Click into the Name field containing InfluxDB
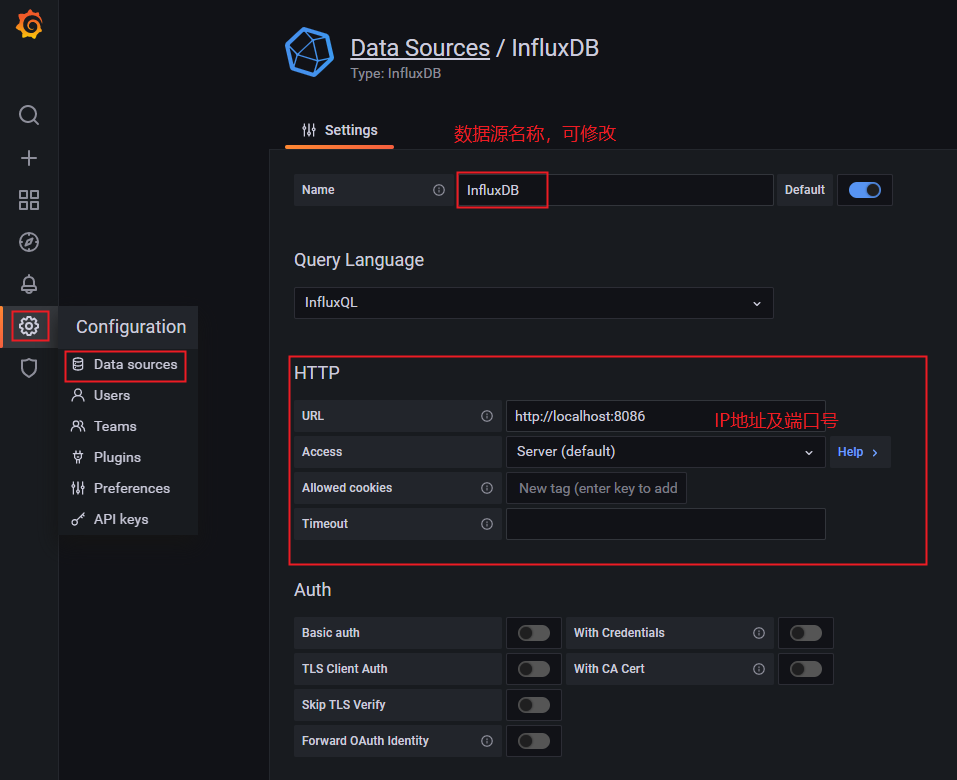Screen dimensions: 957x780 (x=615, y=190)
